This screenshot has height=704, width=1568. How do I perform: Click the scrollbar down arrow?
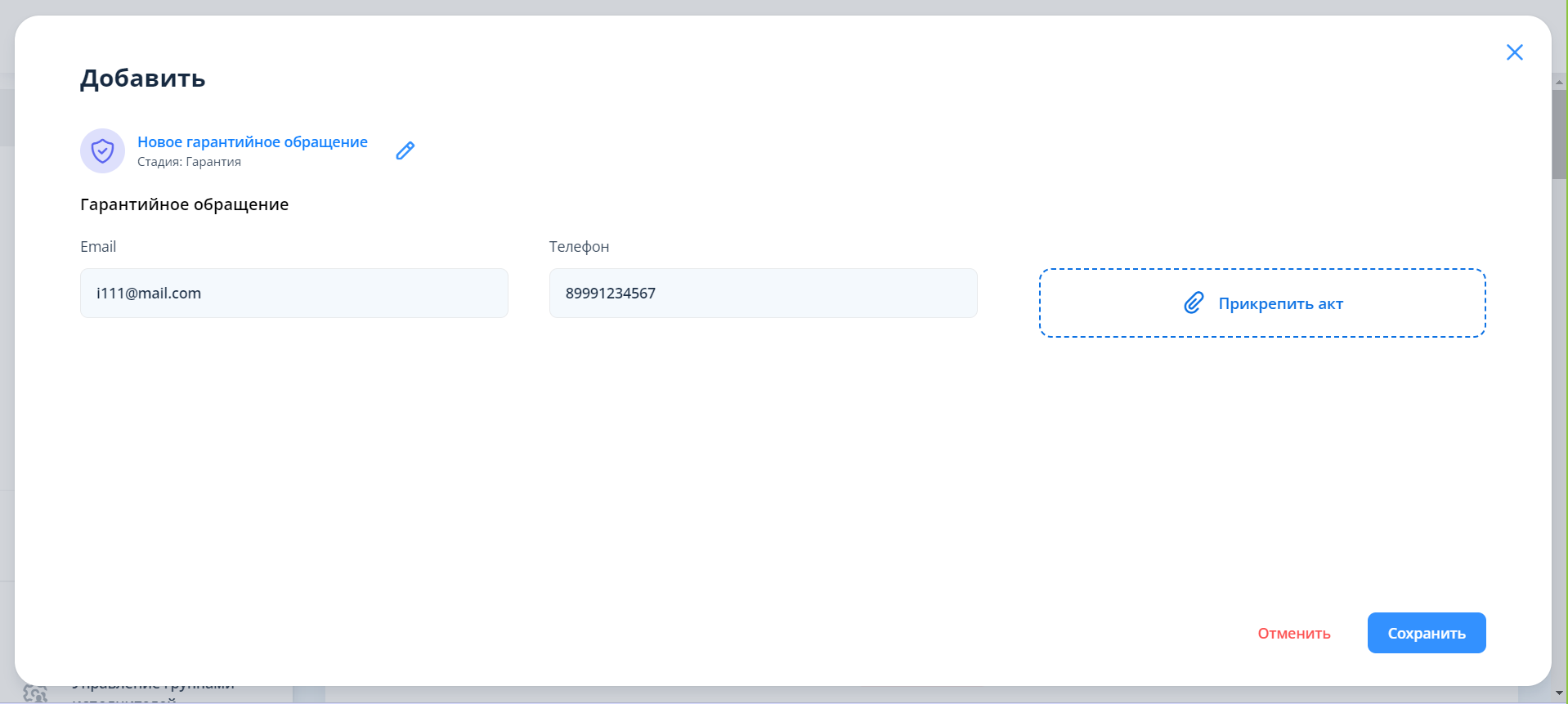[x=1559, y=693]
